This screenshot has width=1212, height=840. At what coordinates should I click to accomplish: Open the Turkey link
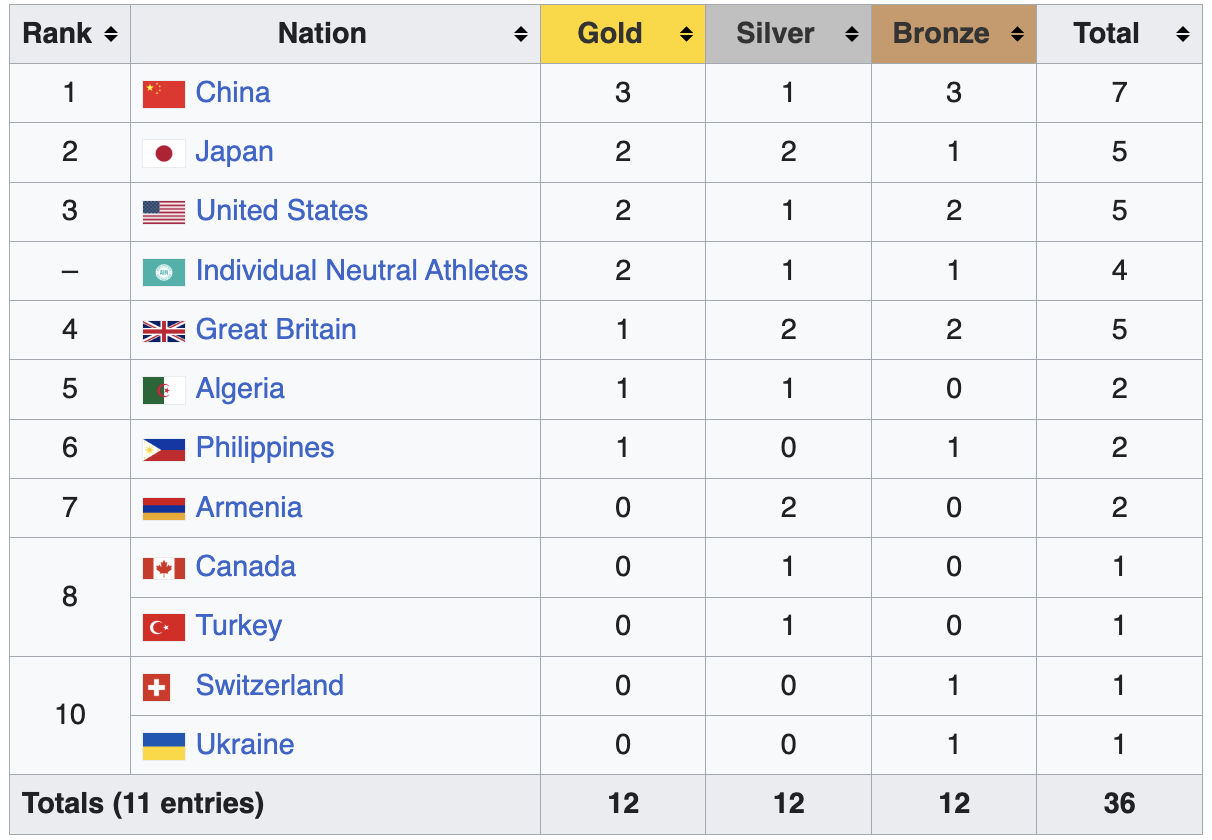[239, 626]
